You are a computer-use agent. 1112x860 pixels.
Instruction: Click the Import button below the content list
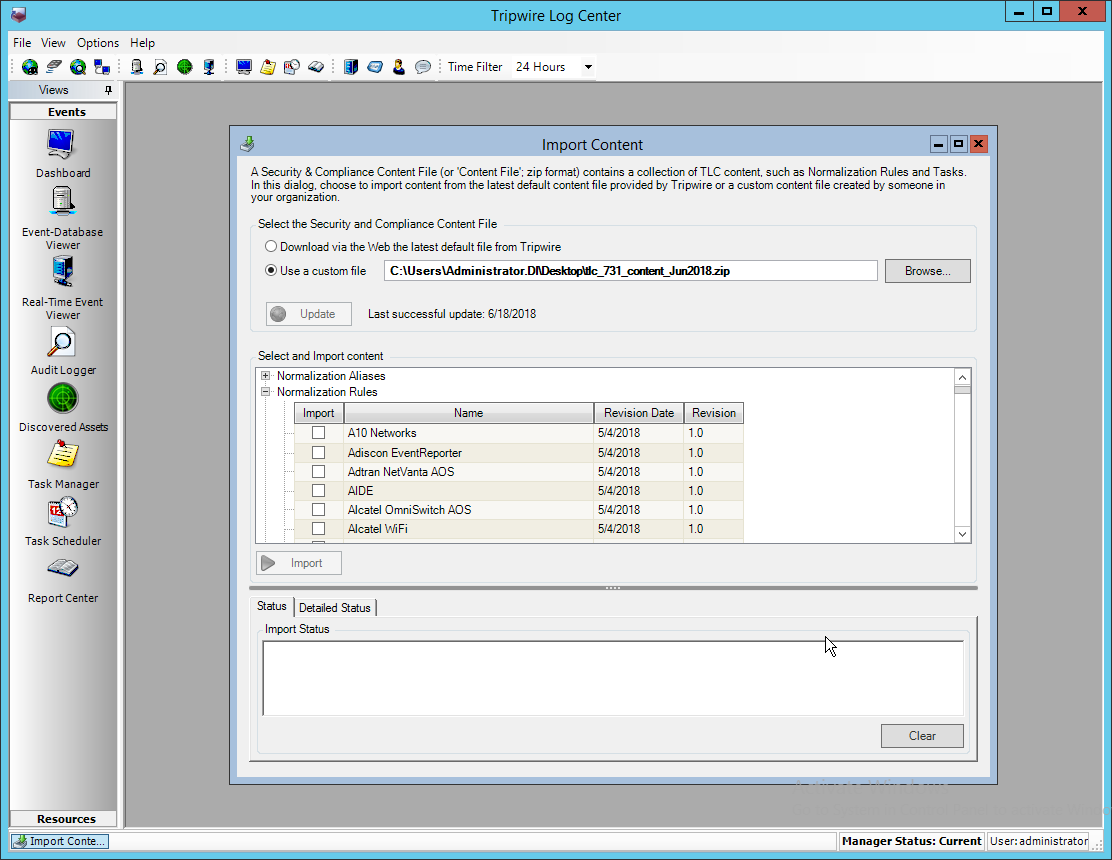tap(299, 563)
